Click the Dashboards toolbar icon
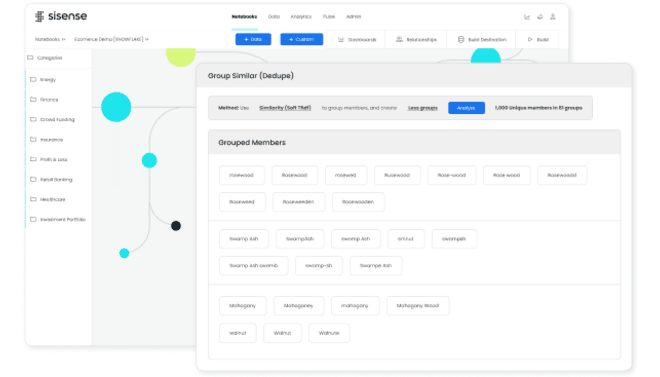 point(341,40)
